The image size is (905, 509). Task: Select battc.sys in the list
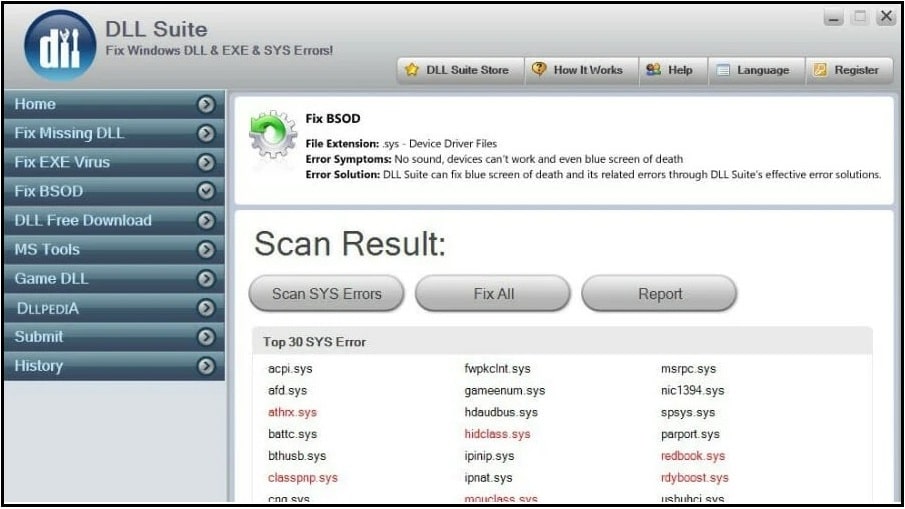(x=293, y=435)
